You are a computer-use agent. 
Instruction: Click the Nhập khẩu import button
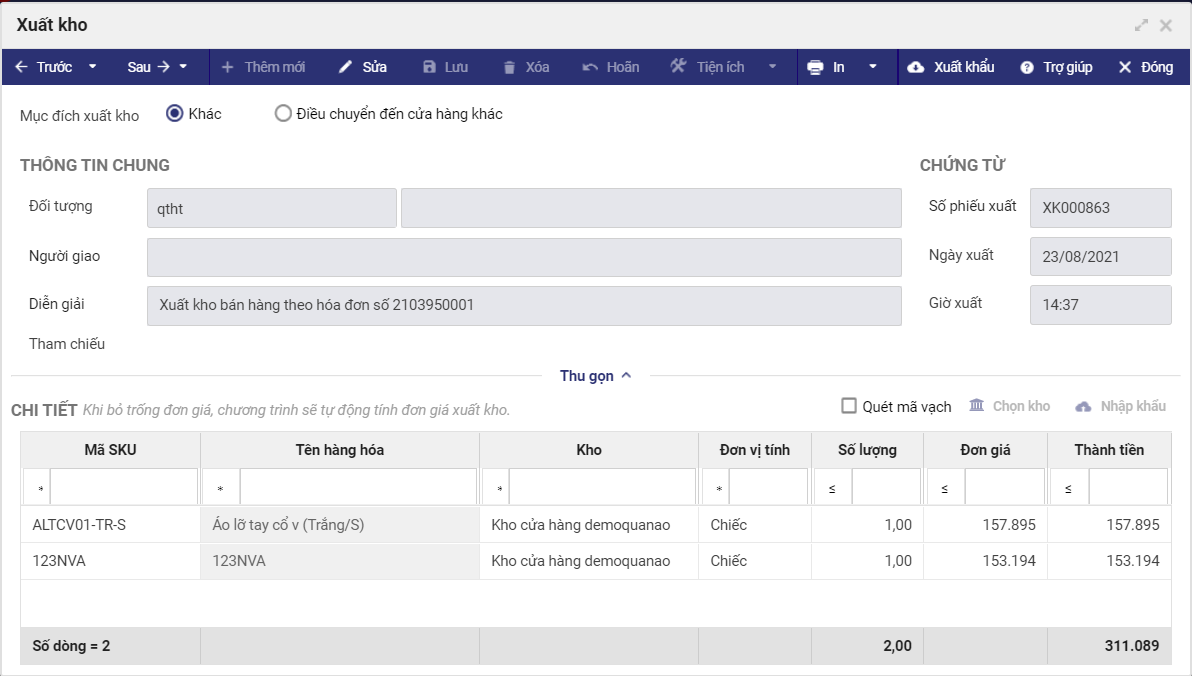point(1120,406)
